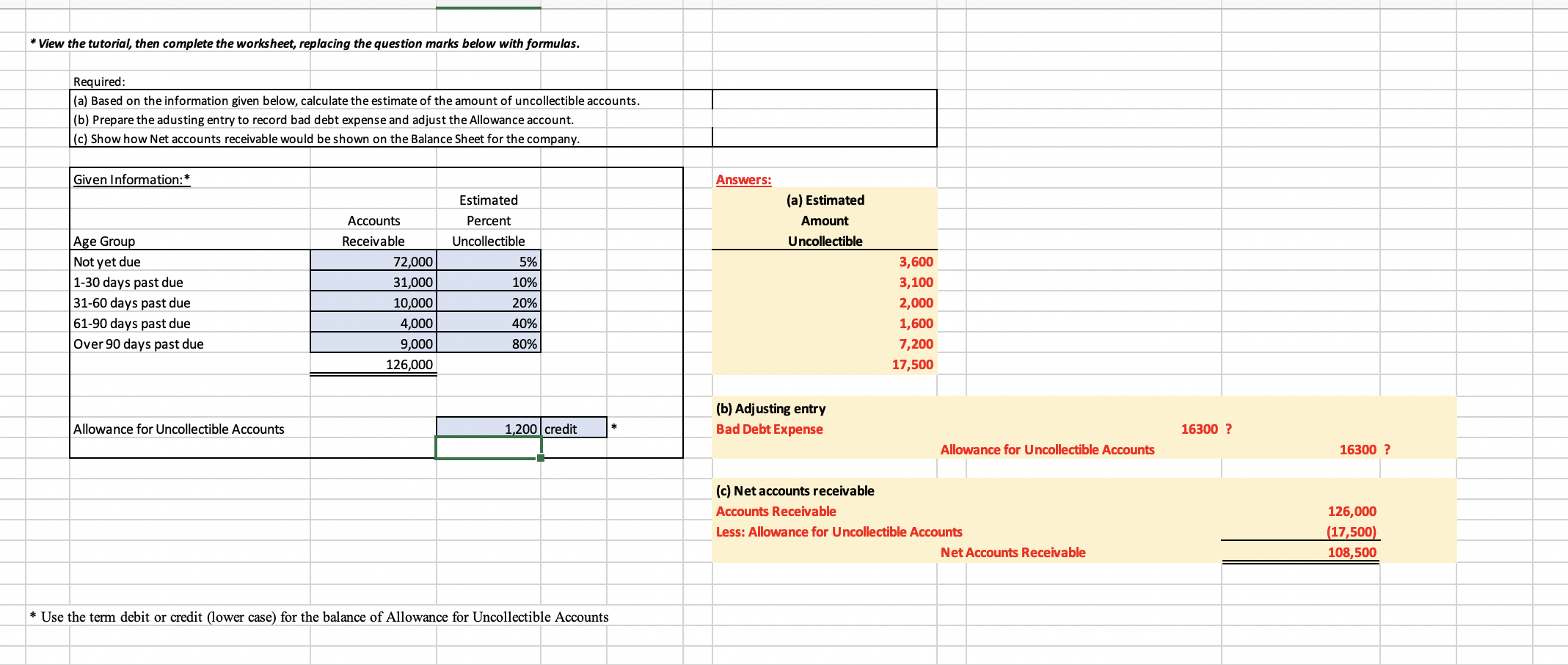
Task: Select the 'Not yet due' age group label
Action: (107, 261)
